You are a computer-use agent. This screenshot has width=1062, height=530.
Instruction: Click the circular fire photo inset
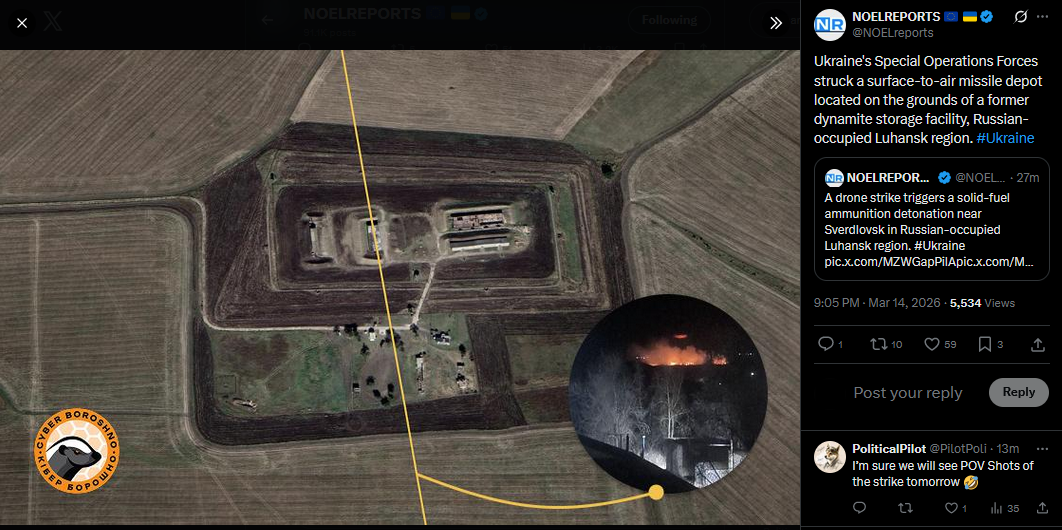point(667,393)
